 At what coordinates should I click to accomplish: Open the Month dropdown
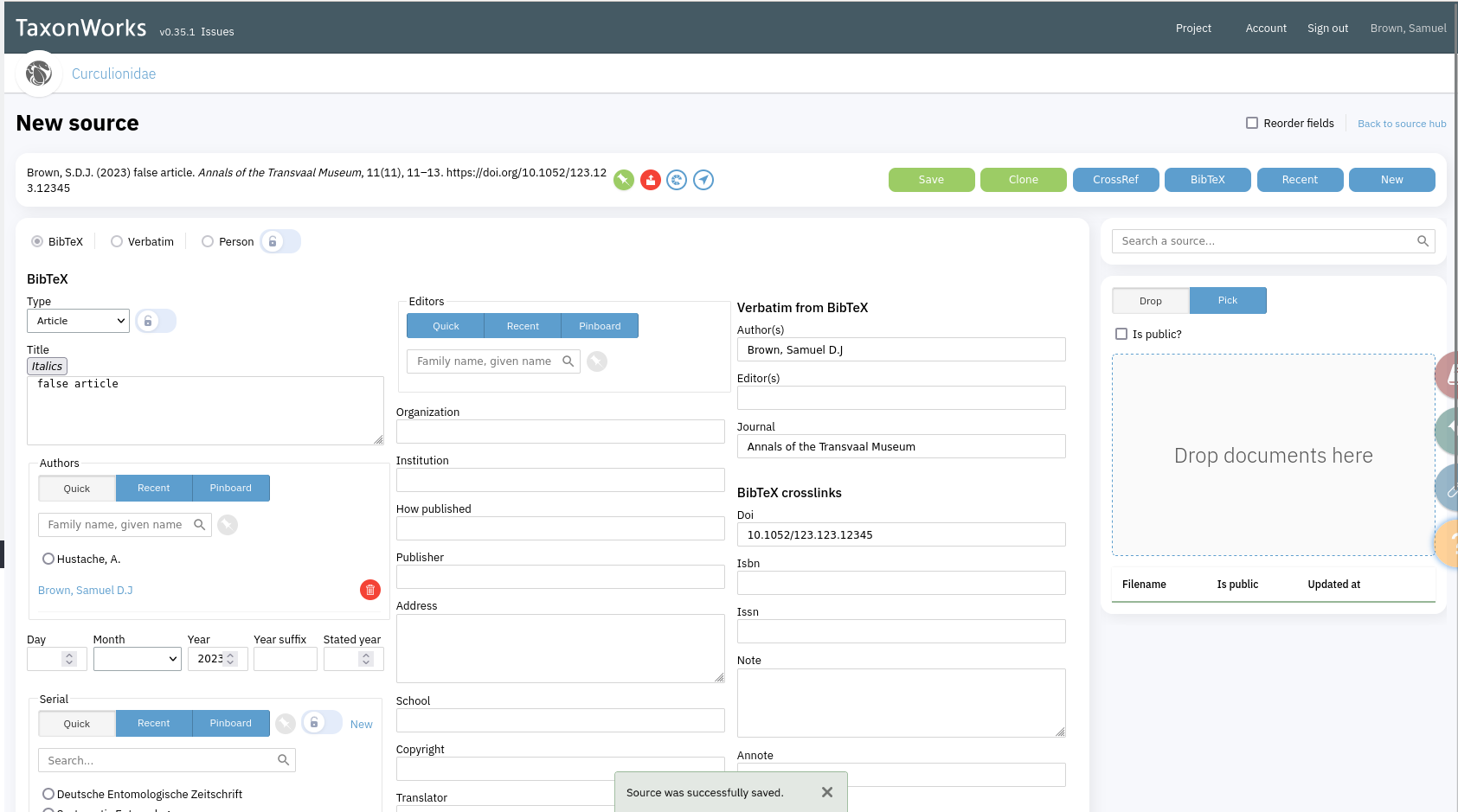click(x=138, y=659)
